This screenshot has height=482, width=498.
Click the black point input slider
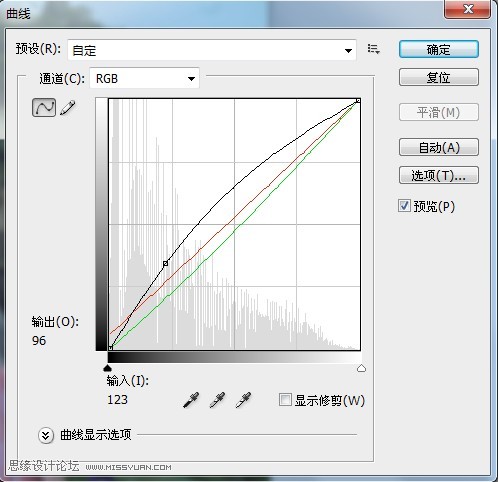coord(107,368)
